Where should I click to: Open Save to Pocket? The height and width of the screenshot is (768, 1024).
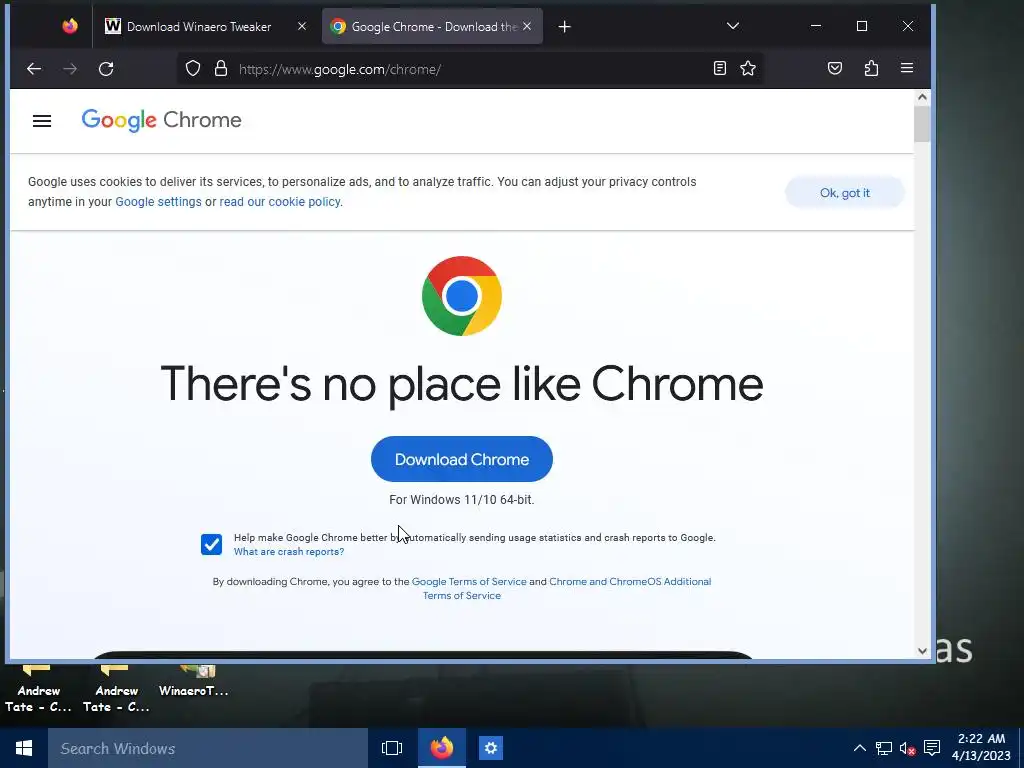click(835, 68)
